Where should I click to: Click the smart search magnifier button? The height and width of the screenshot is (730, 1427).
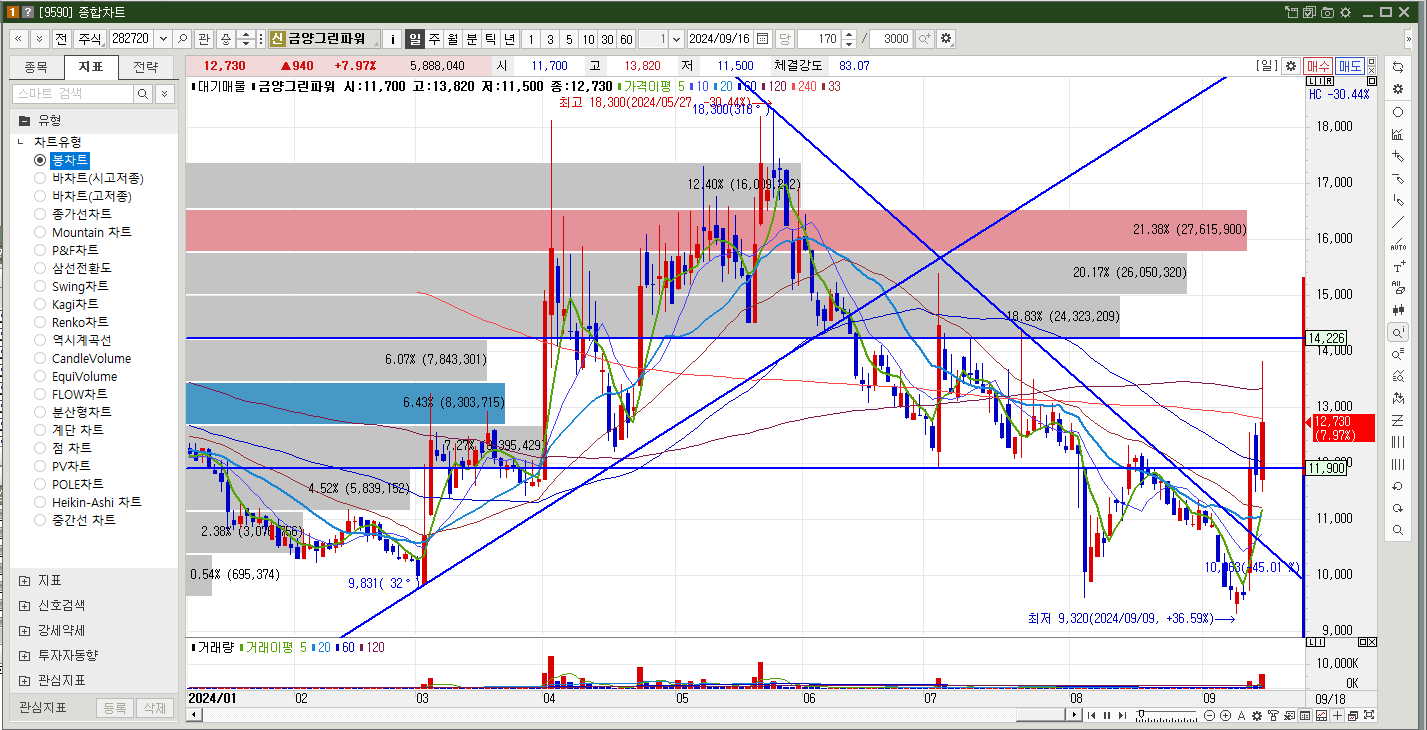[x=143, y=93]
